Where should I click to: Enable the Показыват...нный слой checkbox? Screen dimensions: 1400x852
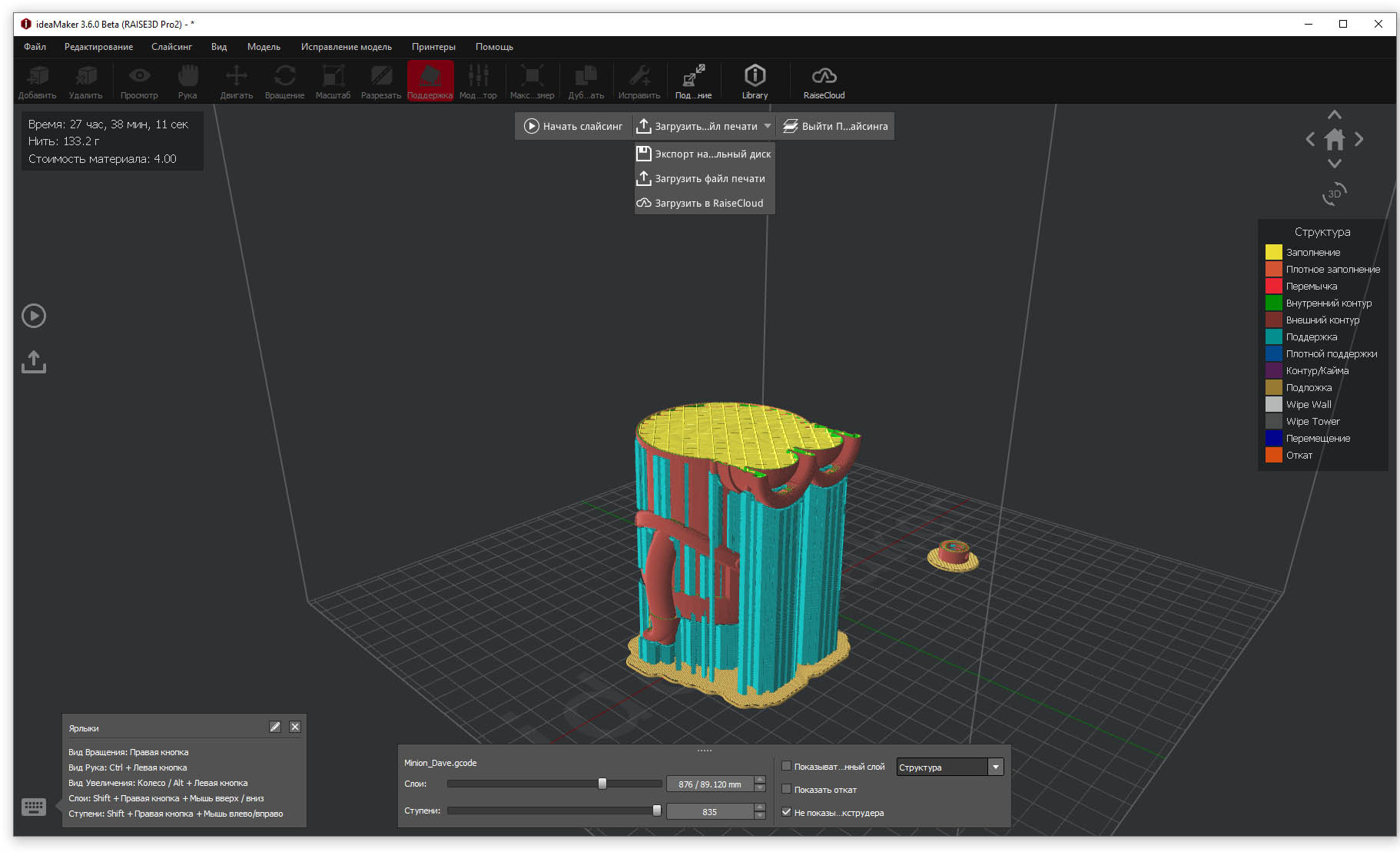[786, 766]
